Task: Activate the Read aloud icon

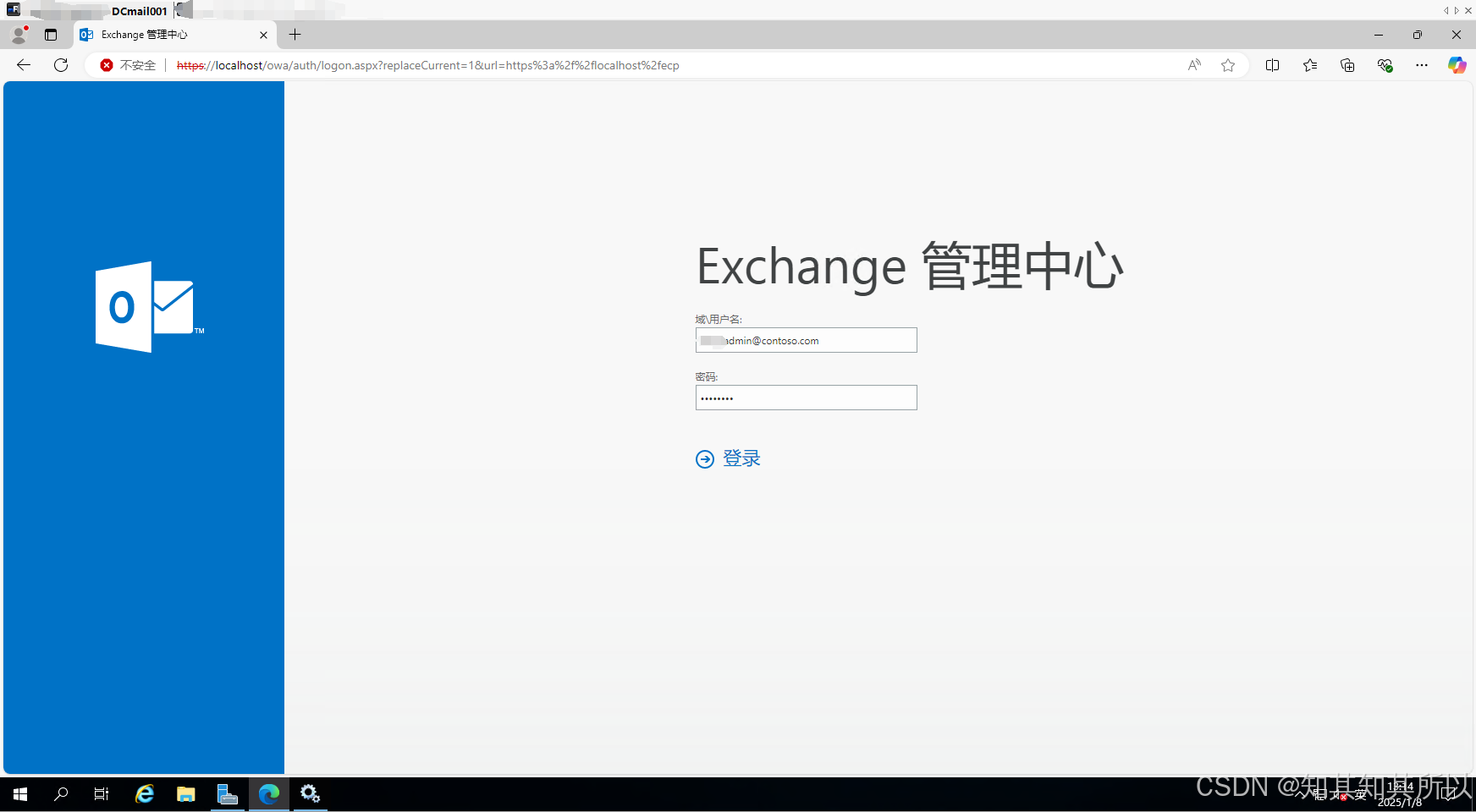Action: pos(1194,65)
